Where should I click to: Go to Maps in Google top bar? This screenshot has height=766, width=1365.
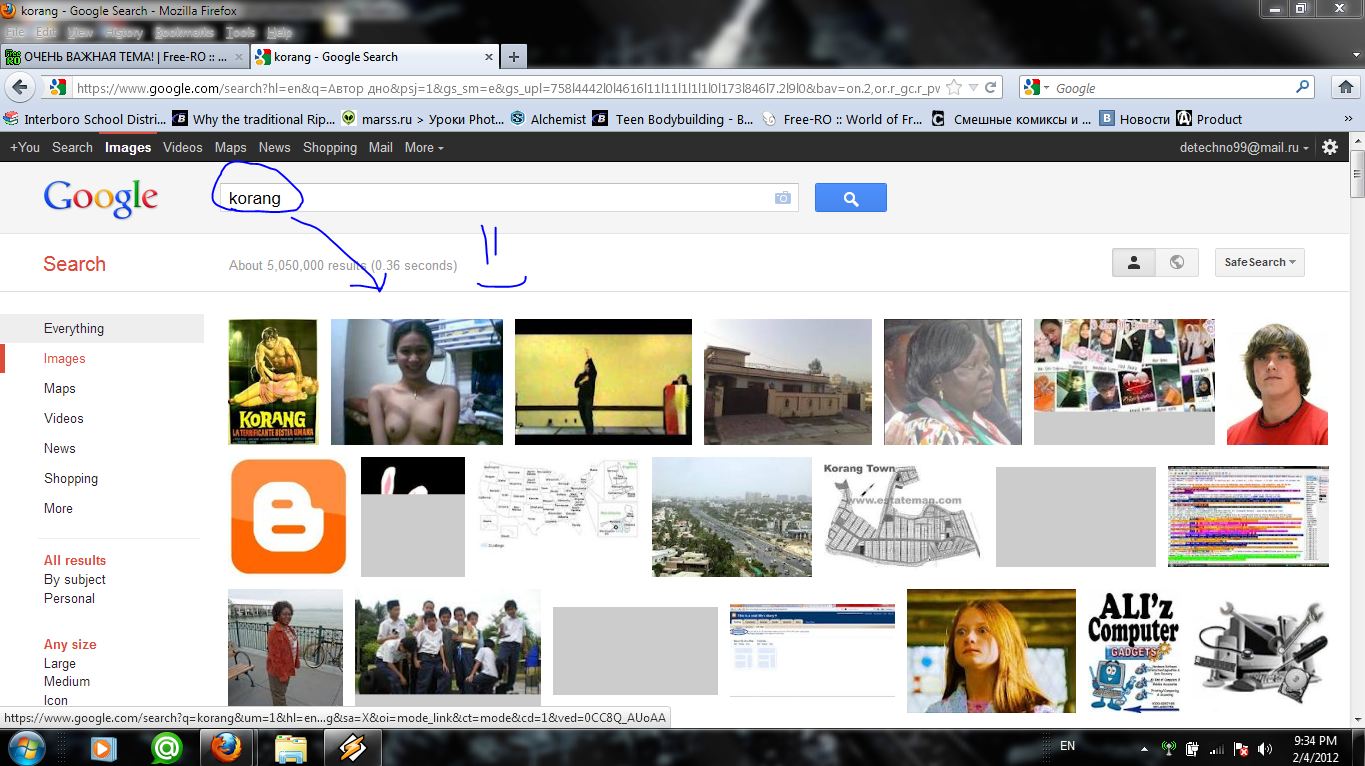(x=230, y=147)
